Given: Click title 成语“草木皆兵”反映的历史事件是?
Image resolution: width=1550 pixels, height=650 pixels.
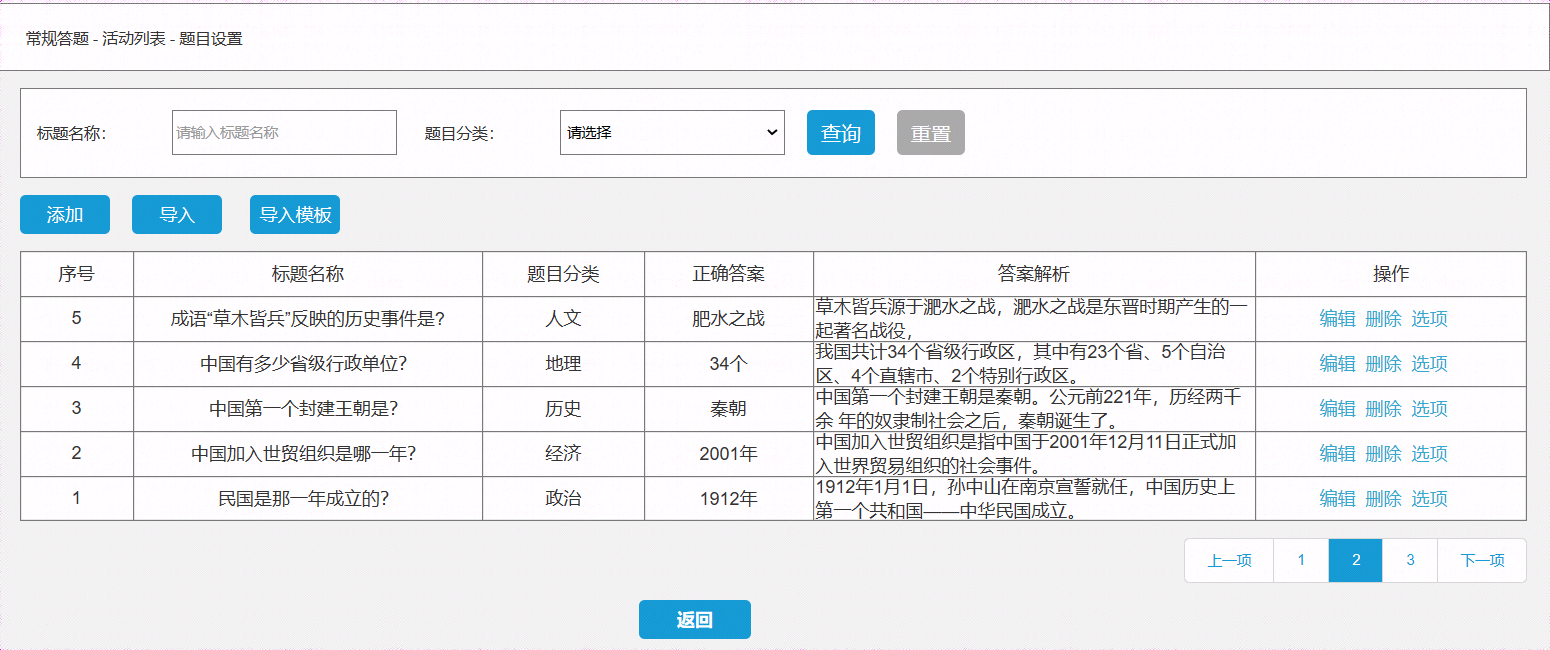Looking at the screenshot, I should pos(308,319).
